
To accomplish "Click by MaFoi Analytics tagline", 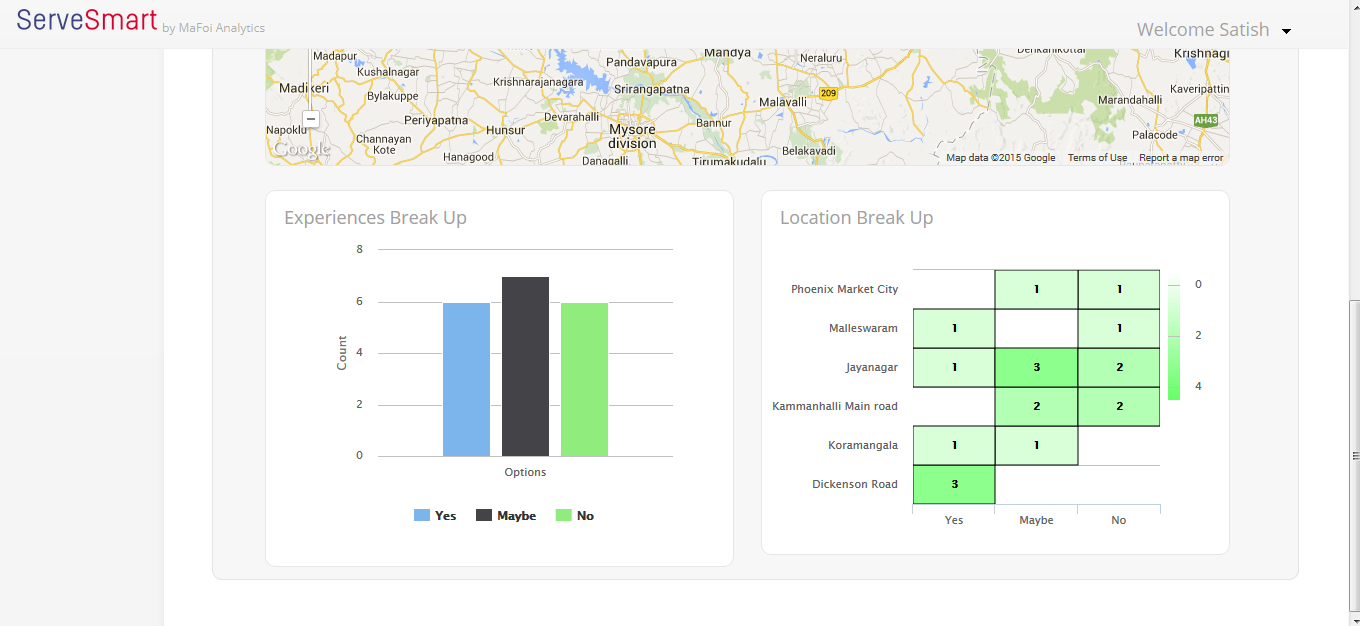I will 213,28.
